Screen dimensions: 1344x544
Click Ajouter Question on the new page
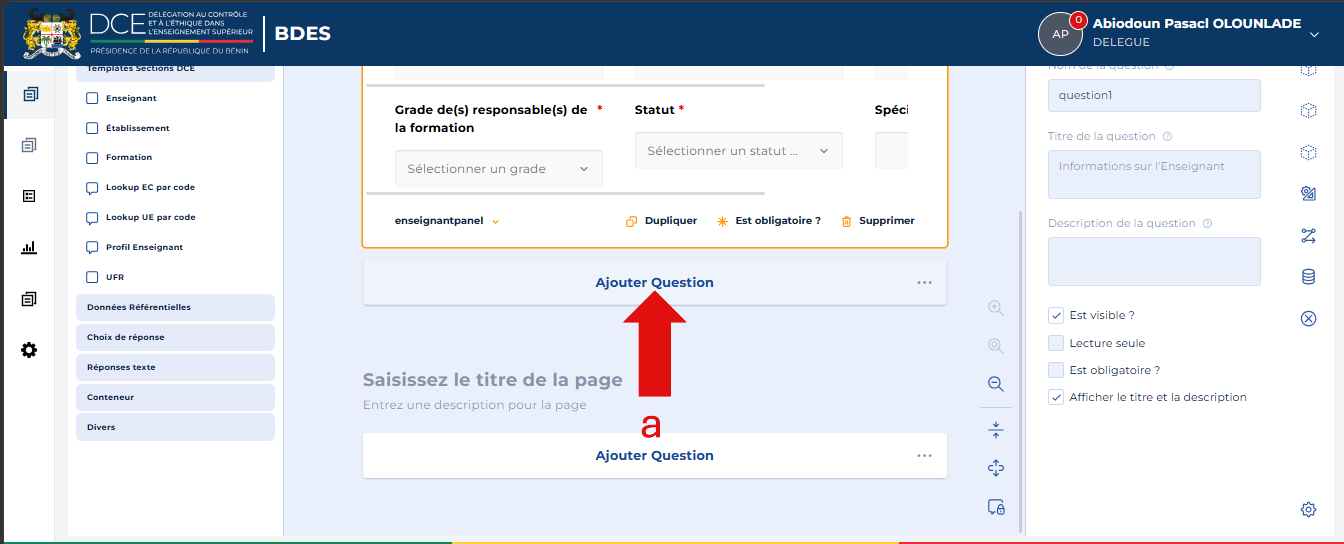(654, 456)
